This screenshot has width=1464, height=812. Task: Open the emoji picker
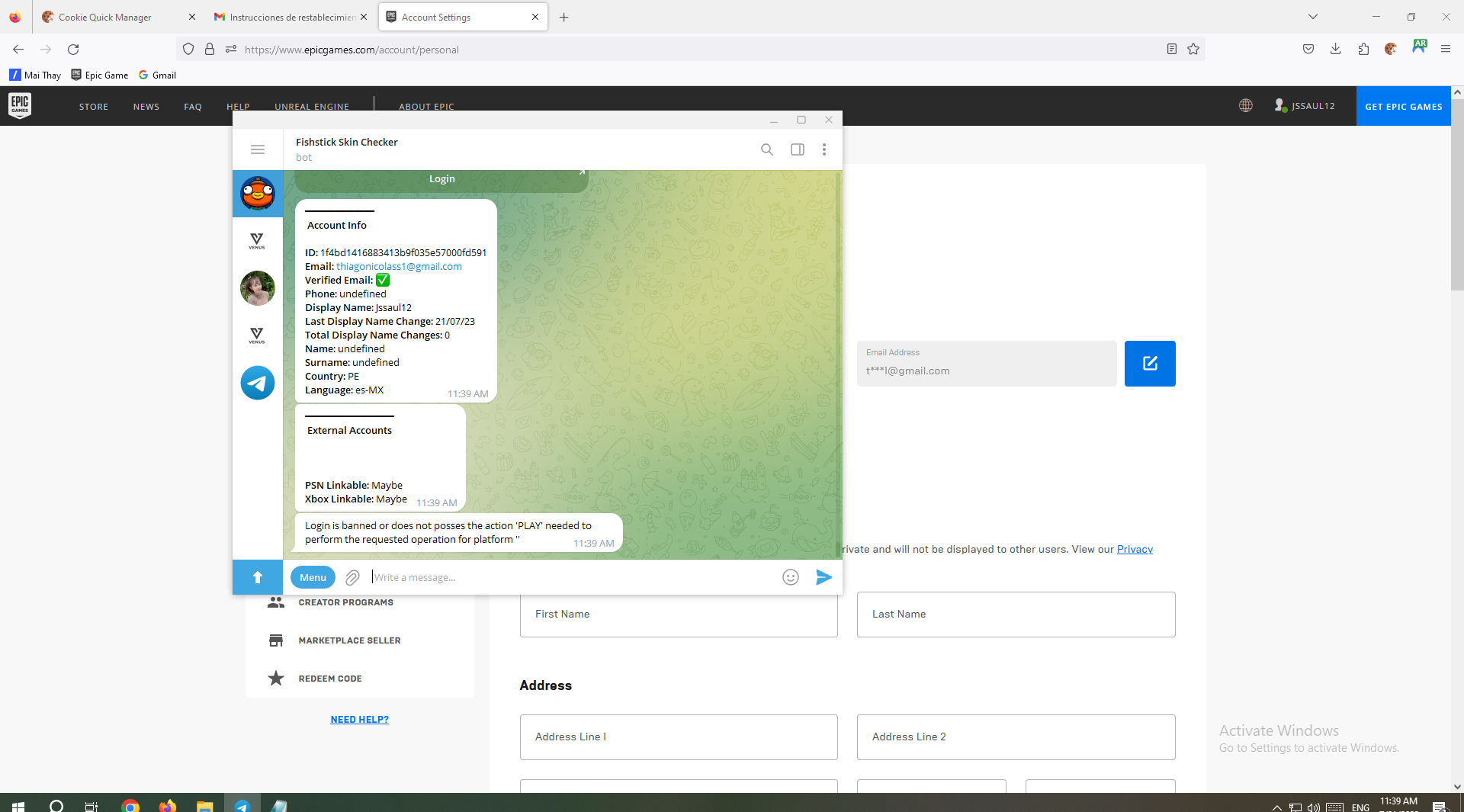[791, 577]
